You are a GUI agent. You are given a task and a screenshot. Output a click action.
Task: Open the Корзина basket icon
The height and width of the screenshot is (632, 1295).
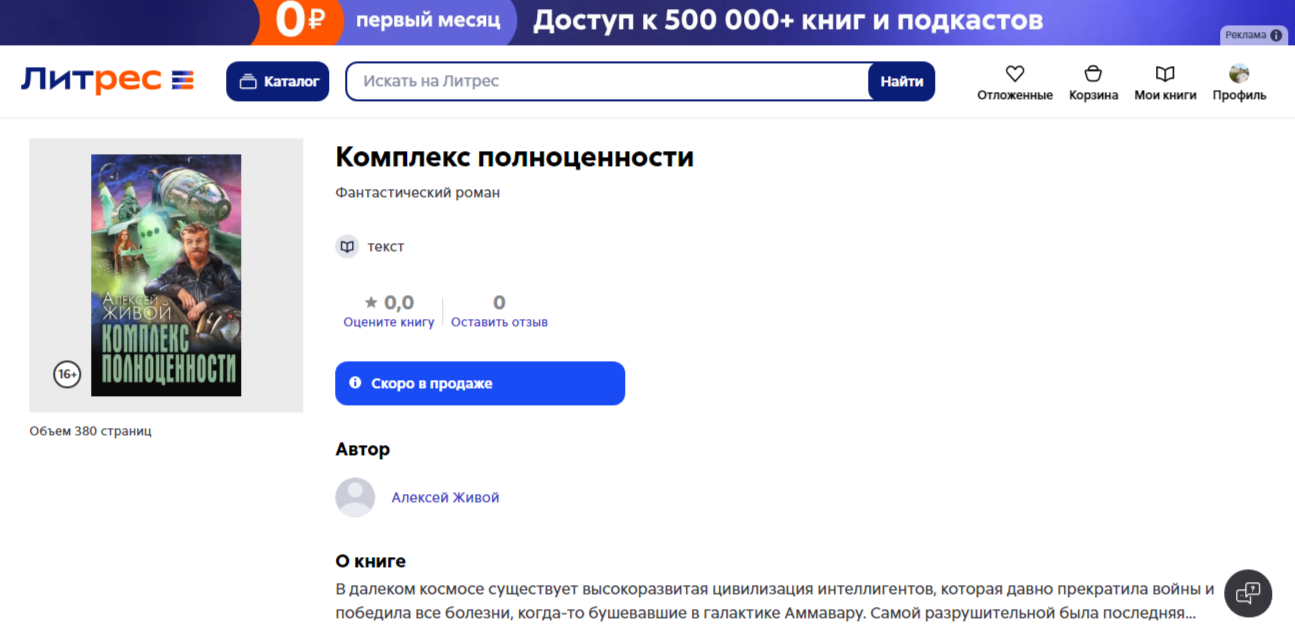[1093, 74]
